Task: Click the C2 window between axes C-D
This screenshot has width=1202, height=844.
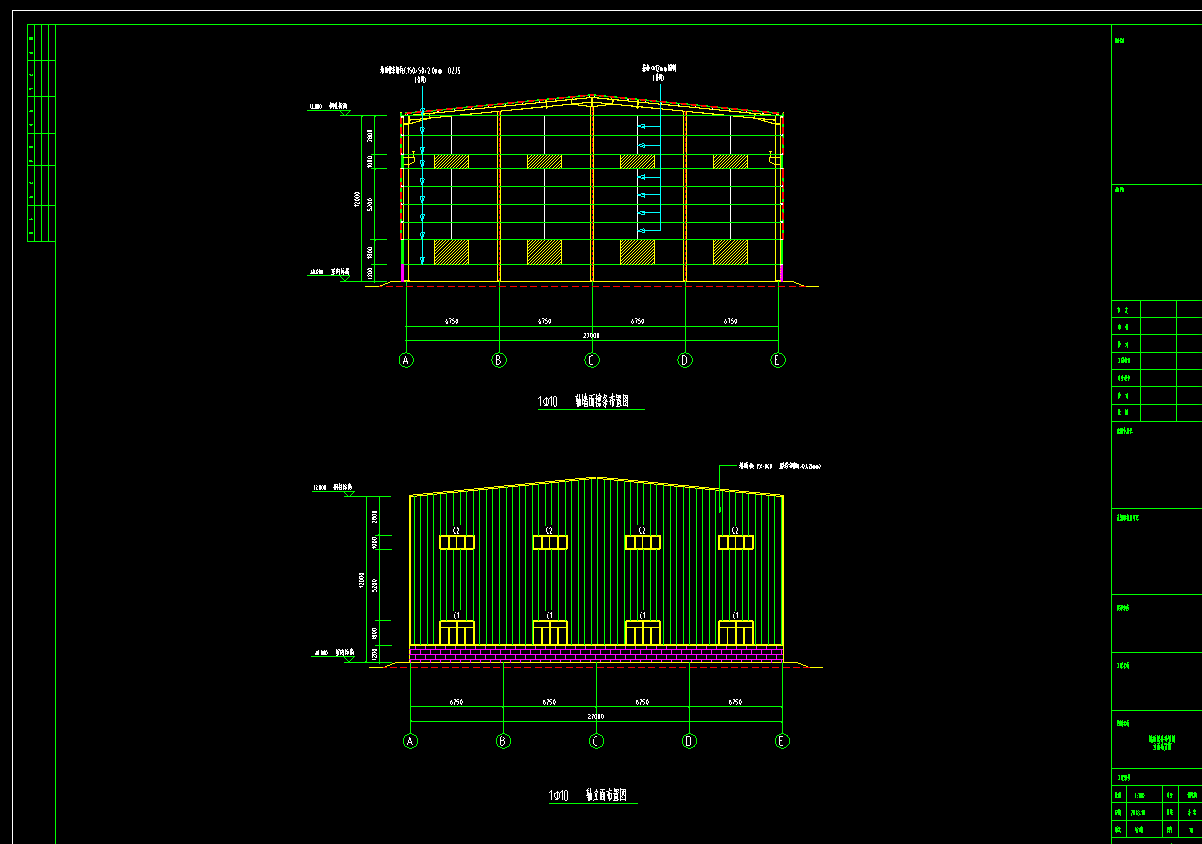Action: coord(643,542)
